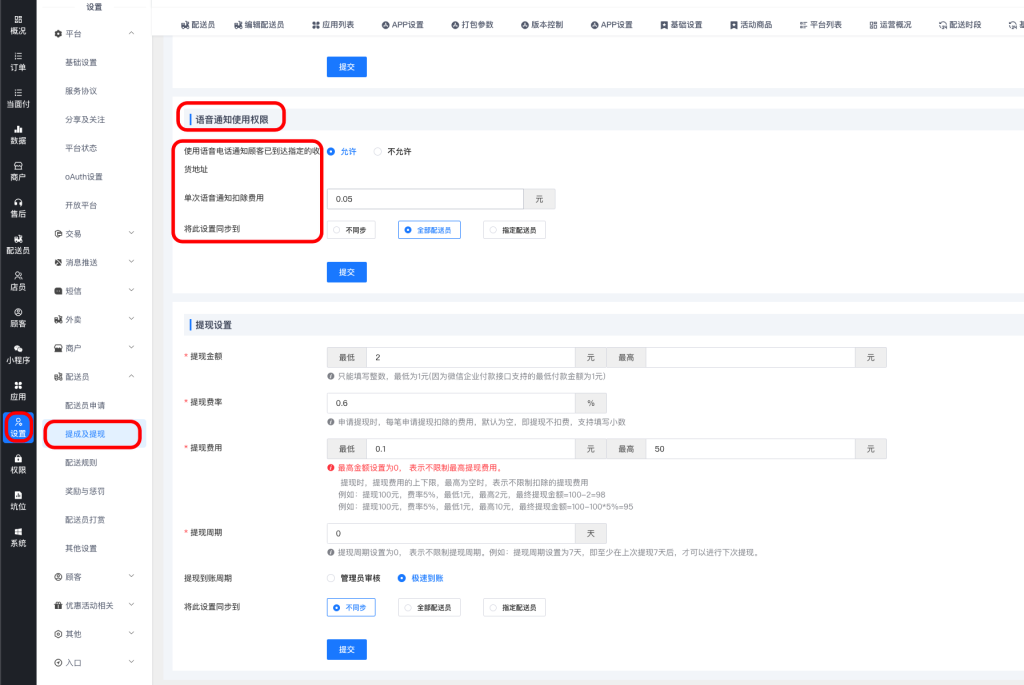
Task: Click the 坑位 icon in left sidebar
Action: (x=18, y=499)
